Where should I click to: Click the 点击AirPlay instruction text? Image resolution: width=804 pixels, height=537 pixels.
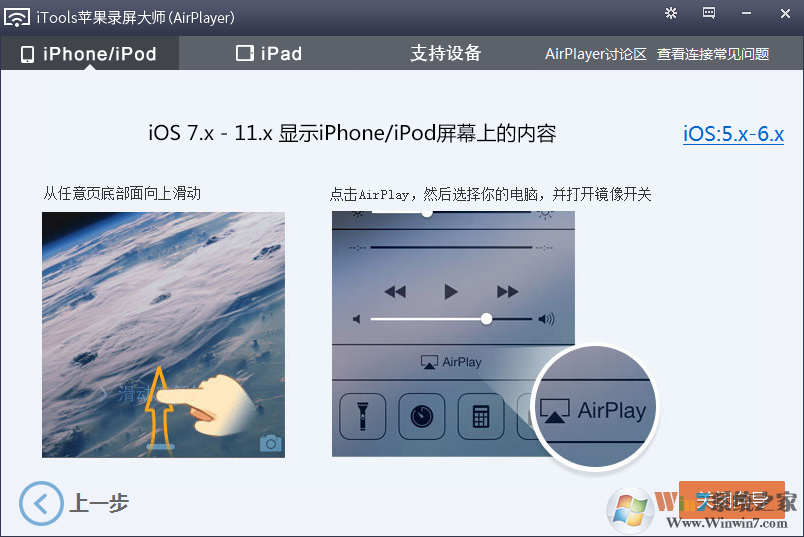(x=491, y=194)
